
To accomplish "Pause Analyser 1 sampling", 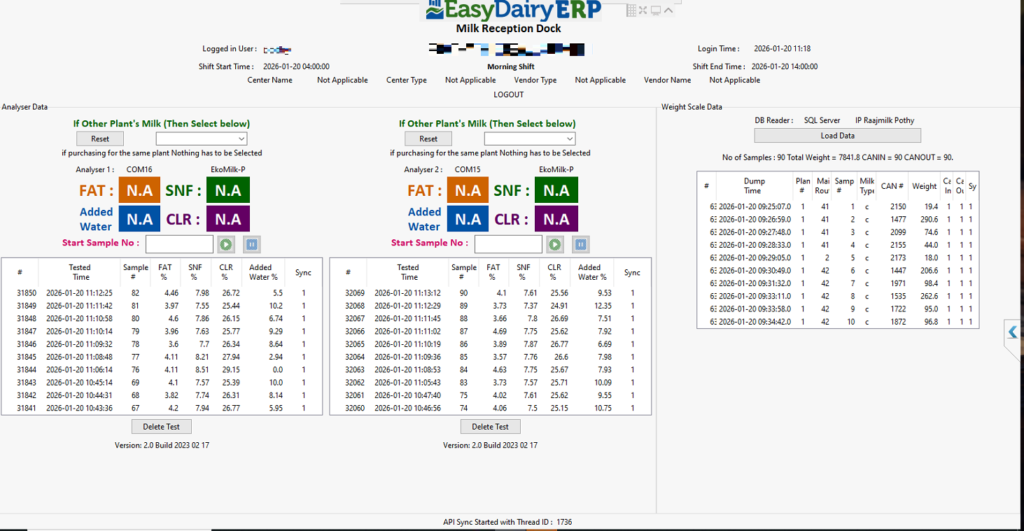I will [x=251, y=244].
